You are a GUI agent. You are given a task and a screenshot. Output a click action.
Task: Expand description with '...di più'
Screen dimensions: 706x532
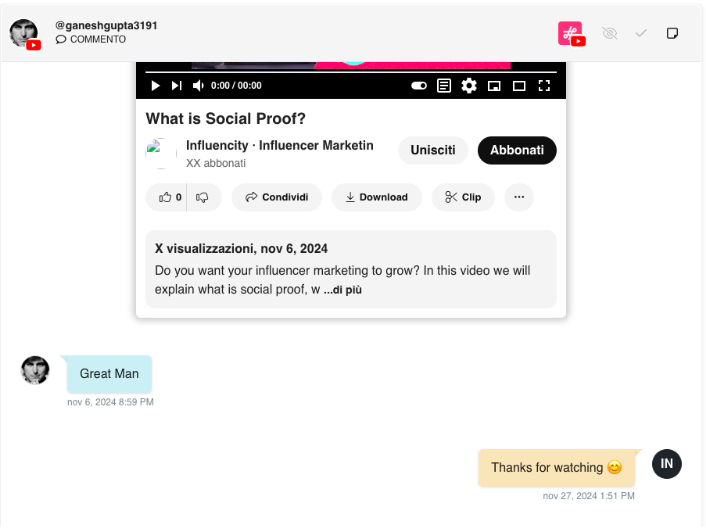(343, 290)
